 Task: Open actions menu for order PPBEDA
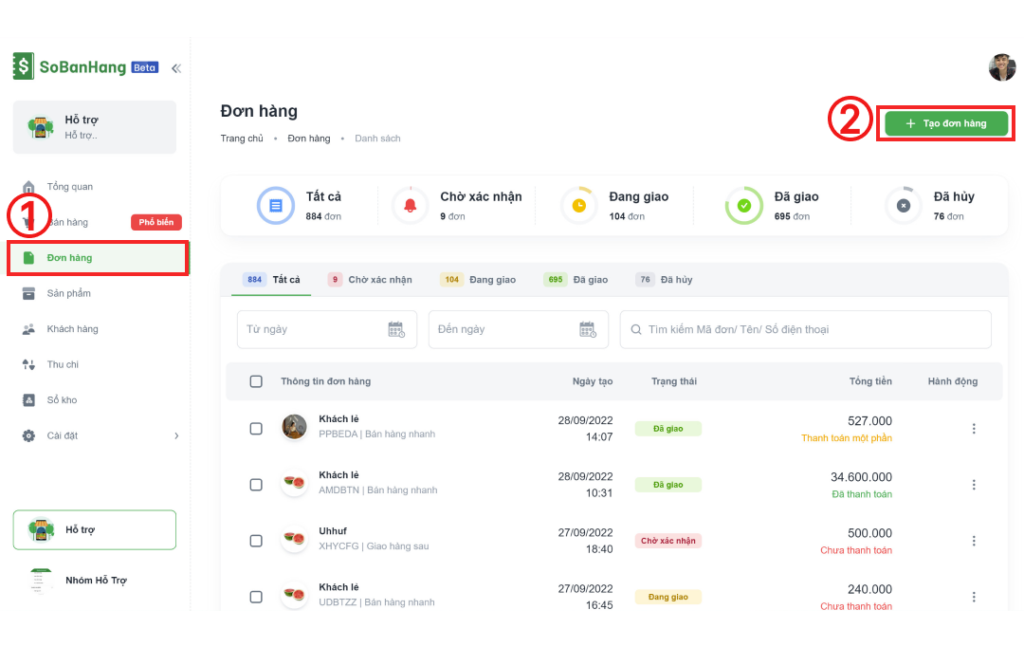[973, 428]
